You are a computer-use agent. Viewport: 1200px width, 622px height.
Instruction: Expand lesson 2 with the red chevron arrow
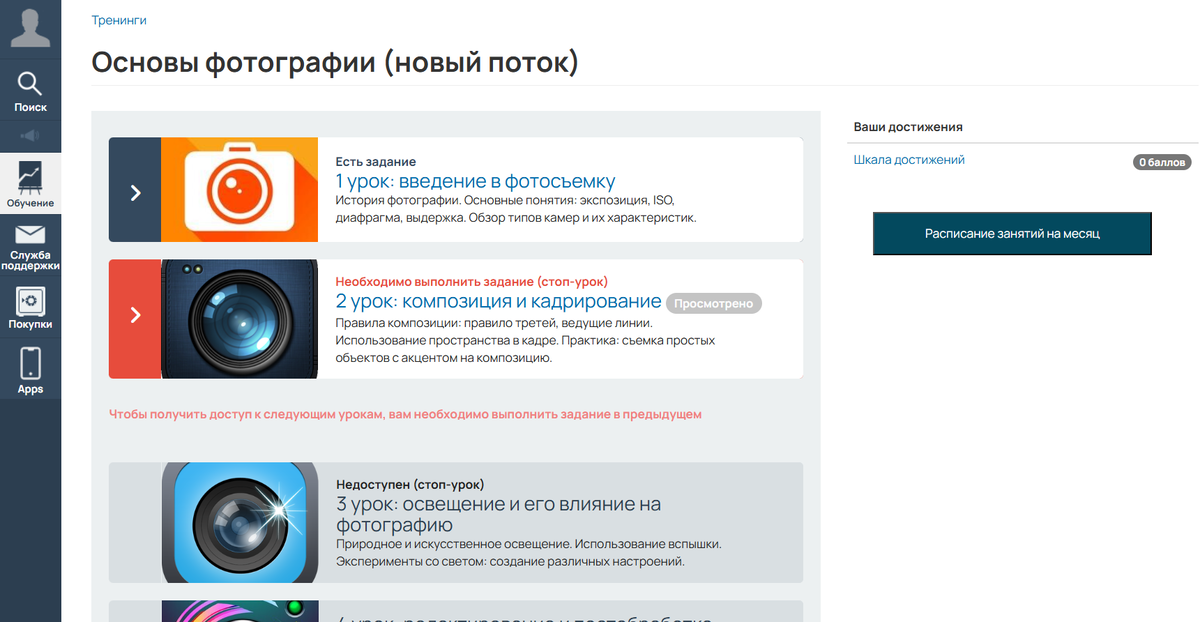click(135, 315)
